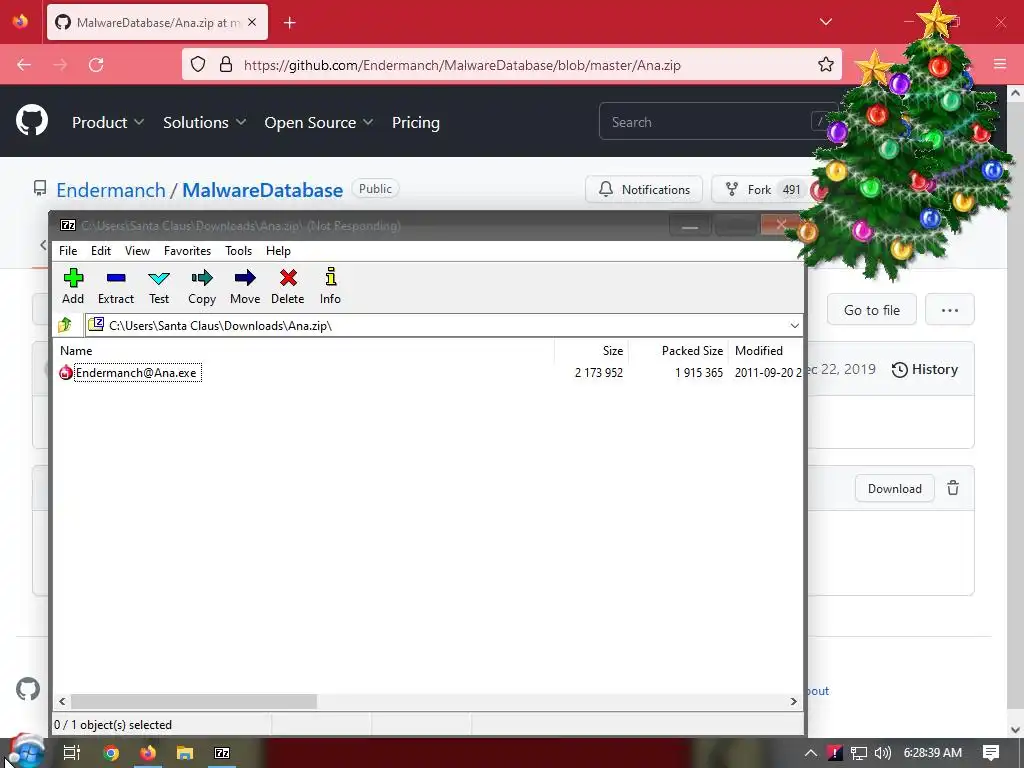Open the Favorites menu

pos(187,251)
